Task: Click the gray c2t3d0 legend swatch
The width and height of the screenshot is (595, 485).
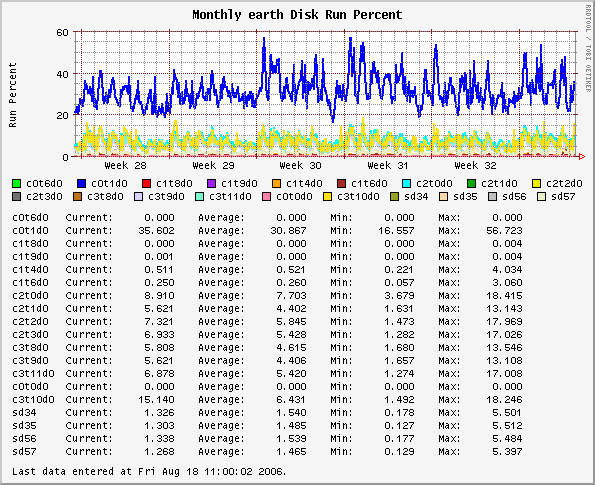Action: [x=16, y=197]
